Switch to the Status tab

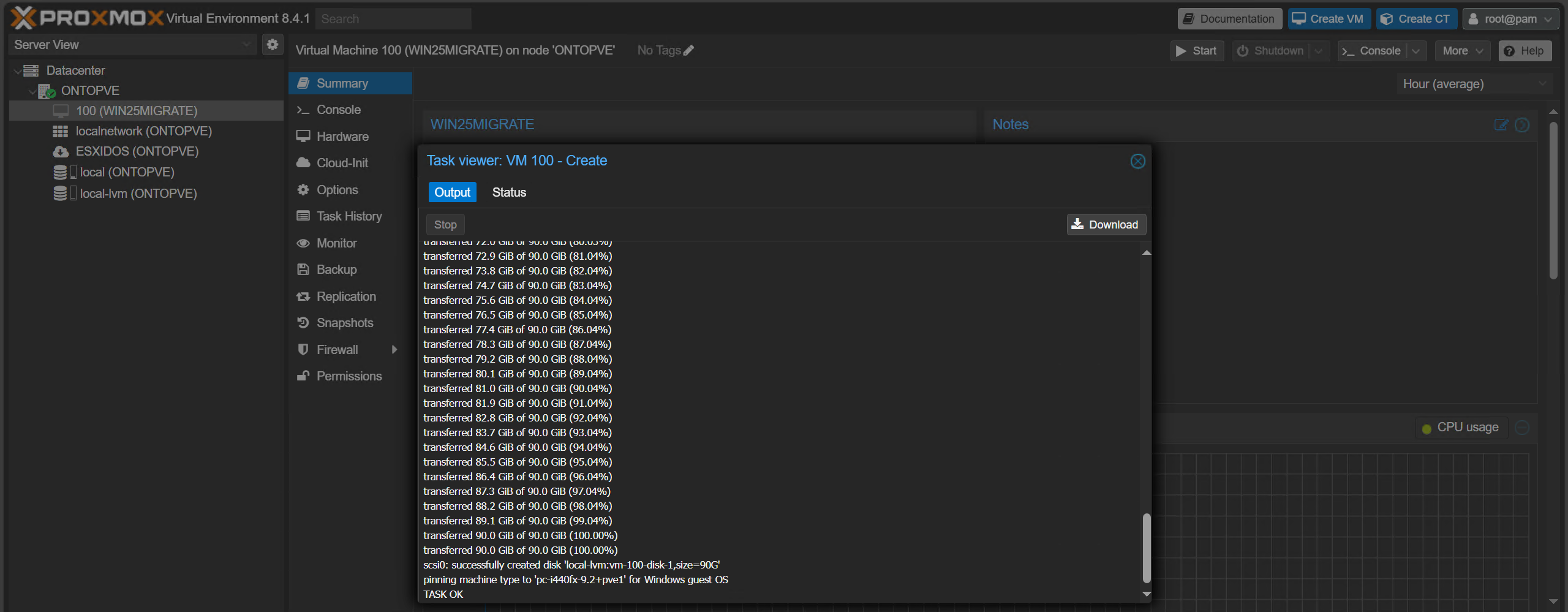509,192
